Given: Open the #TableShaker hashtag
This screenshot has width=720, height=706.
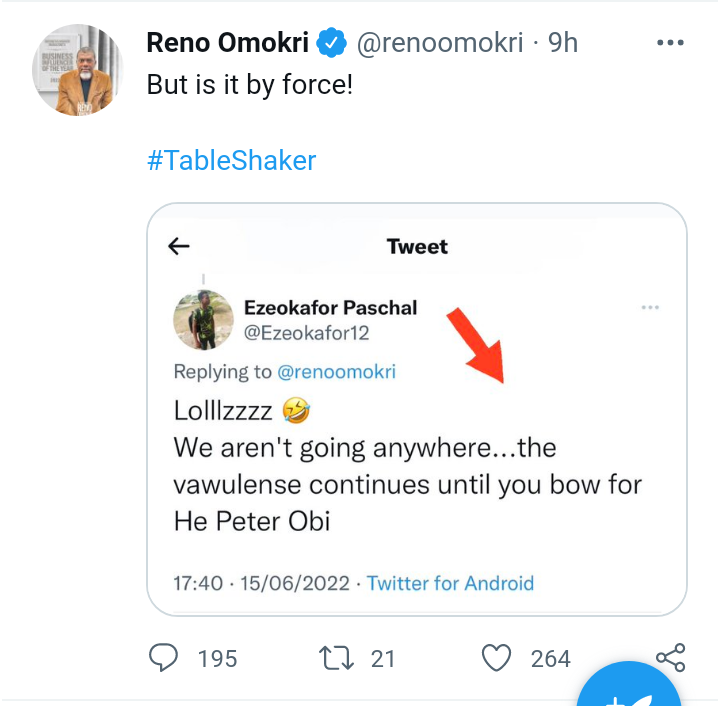Looking at the screenshot, I should pyautogui.click(x=231, y=161).
